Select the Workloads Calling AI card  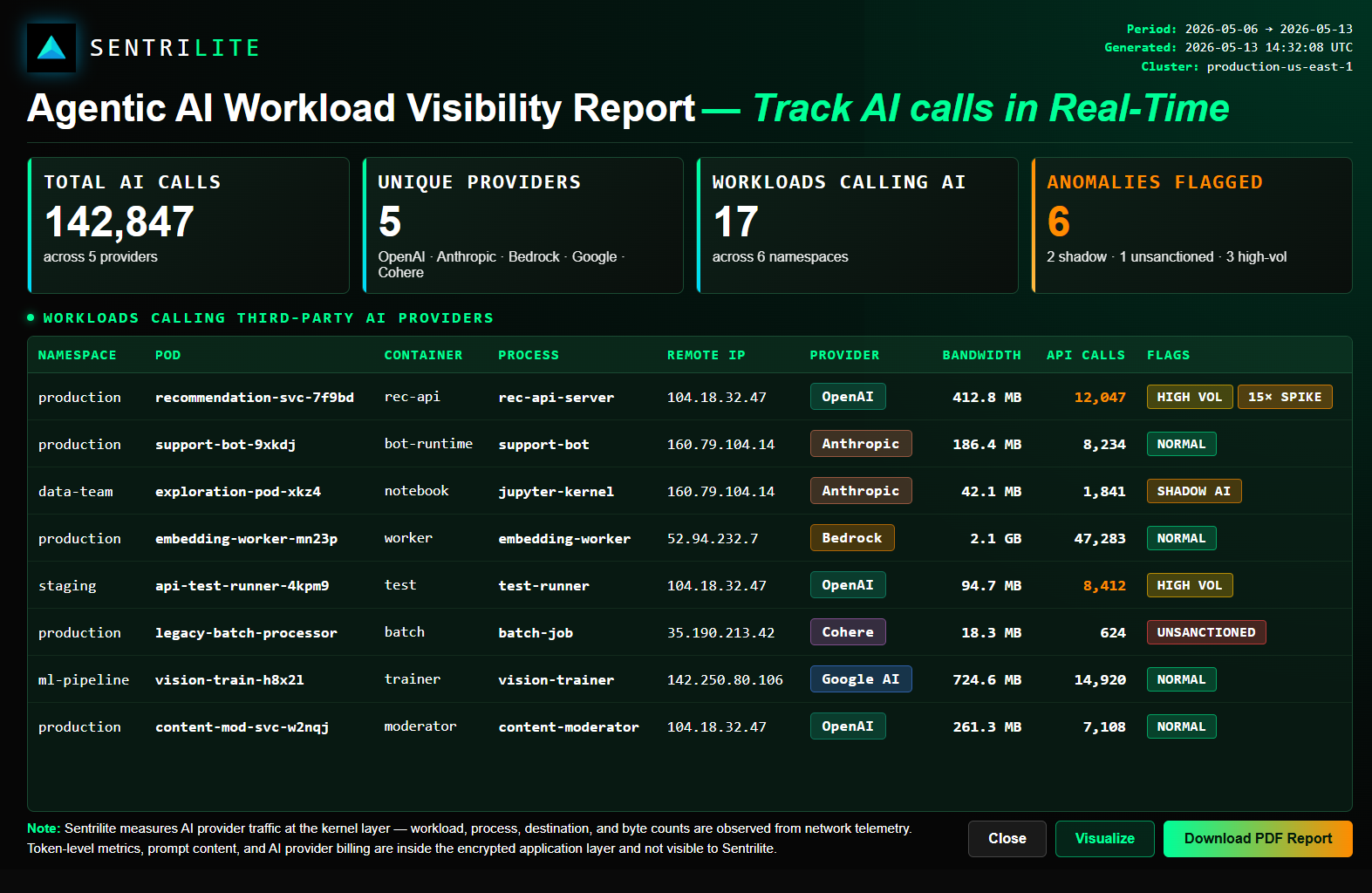pyautogui.click(x=857, y=225)
